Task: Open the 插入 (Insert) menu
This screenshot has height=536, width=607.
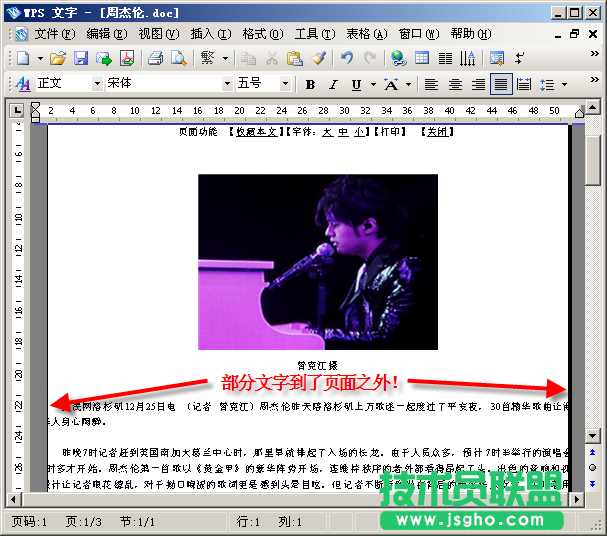Action: click(209, 33)
